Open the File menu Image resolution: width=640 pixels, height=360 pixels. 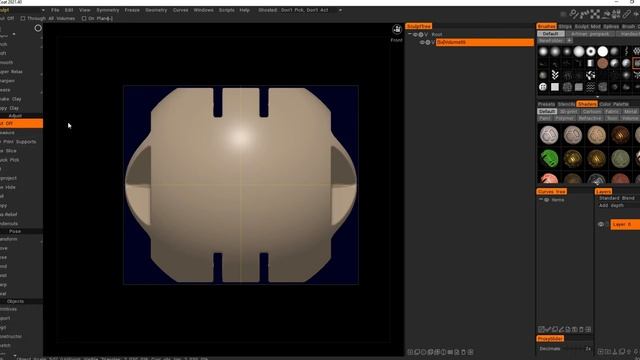(55, 10)
